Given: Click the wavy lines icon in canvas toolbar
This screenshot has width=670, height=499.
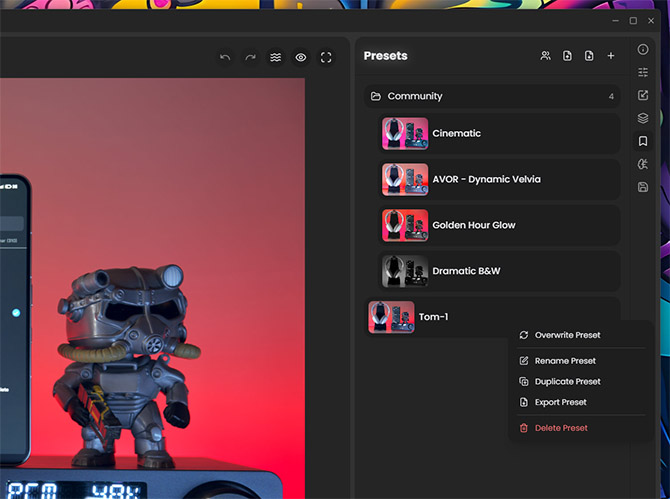Looking at the screenshot, I should [x=275, y=57].
